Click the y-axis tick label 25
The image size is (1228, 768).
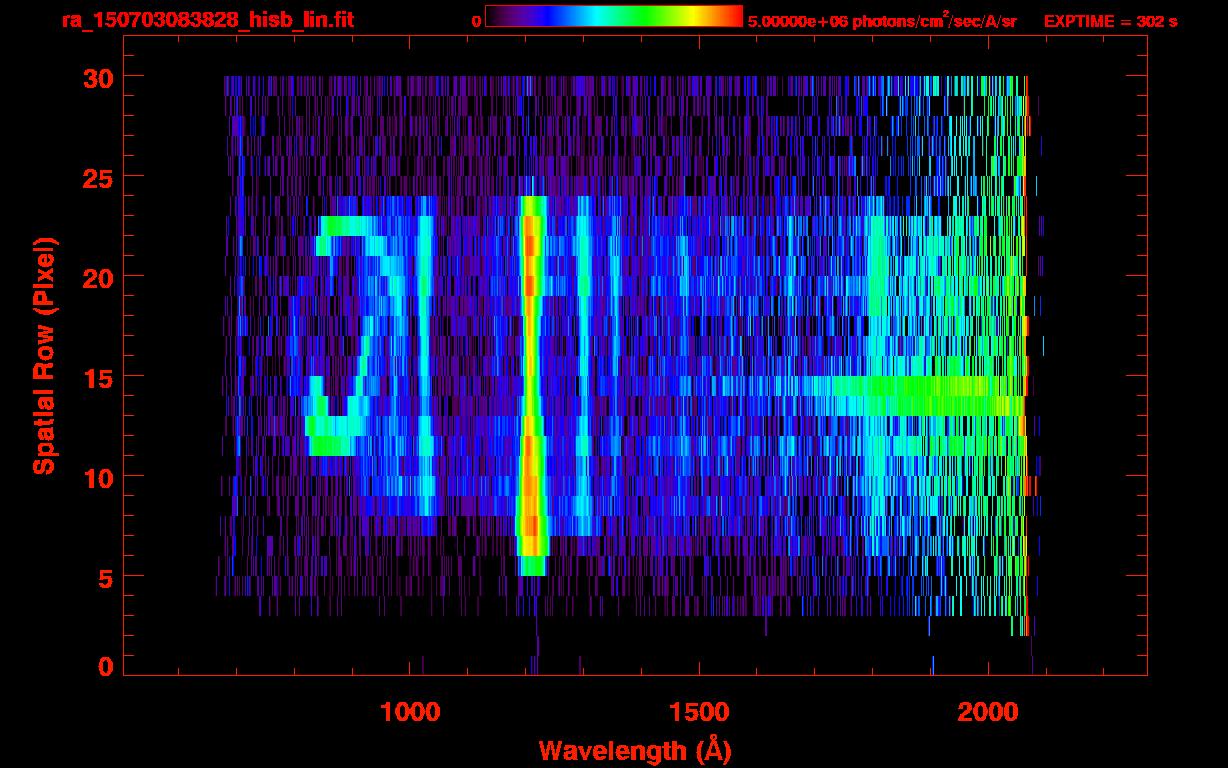coord(96,177)
